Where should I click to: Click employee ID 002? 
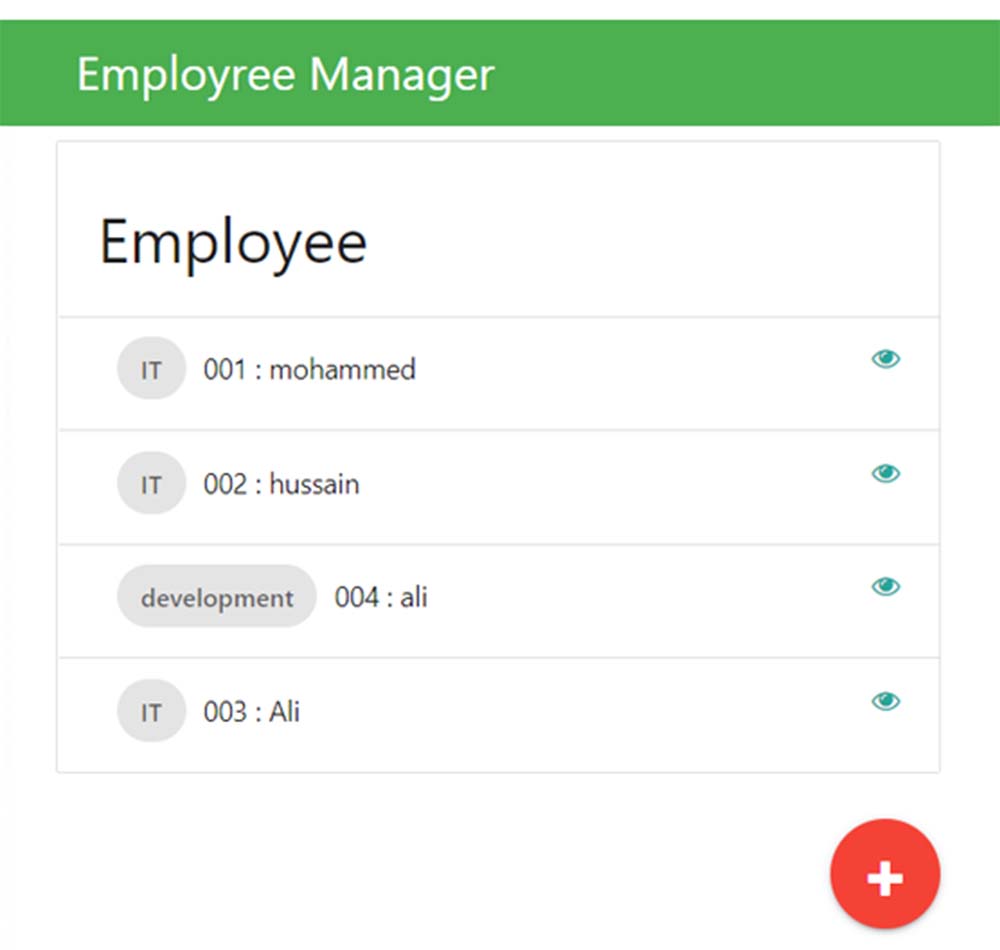pyautogui.click(x=225, y=484)
